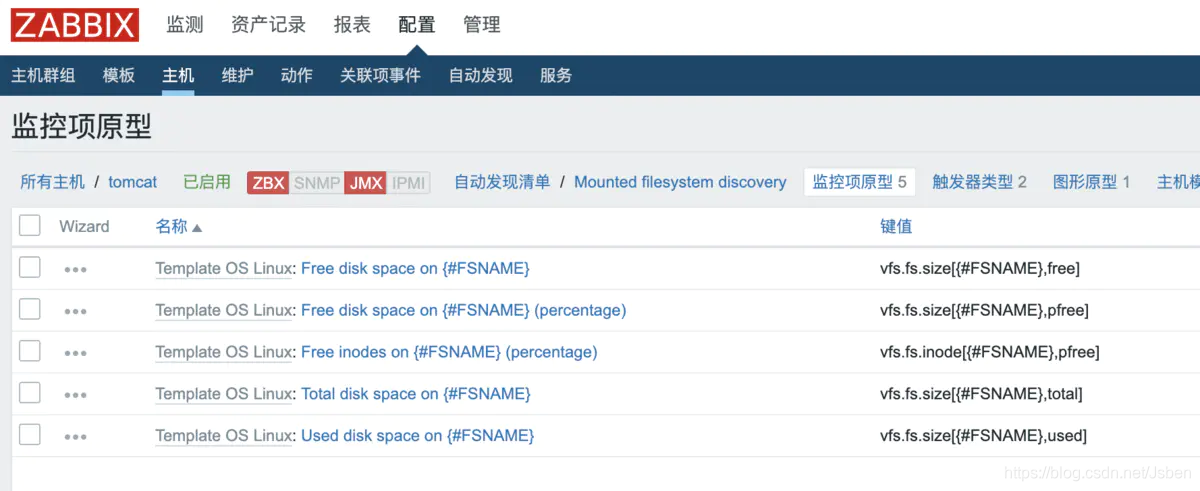Click the ZABBIX logo
Image resolution: width=1200 pixels, height=491 pixels.
click(75, 25)
